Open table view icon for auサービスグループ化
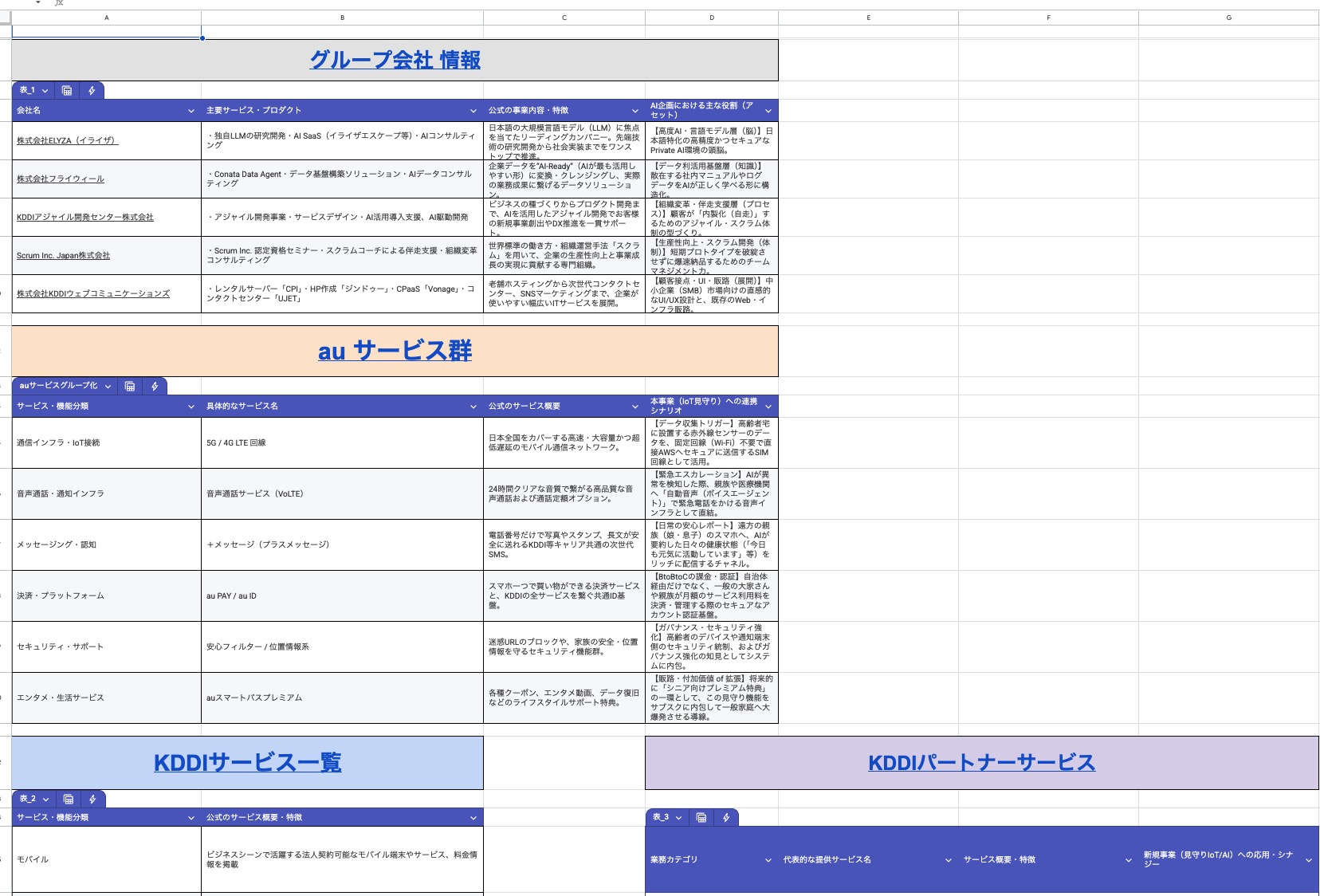 click(x=130, y=387)
